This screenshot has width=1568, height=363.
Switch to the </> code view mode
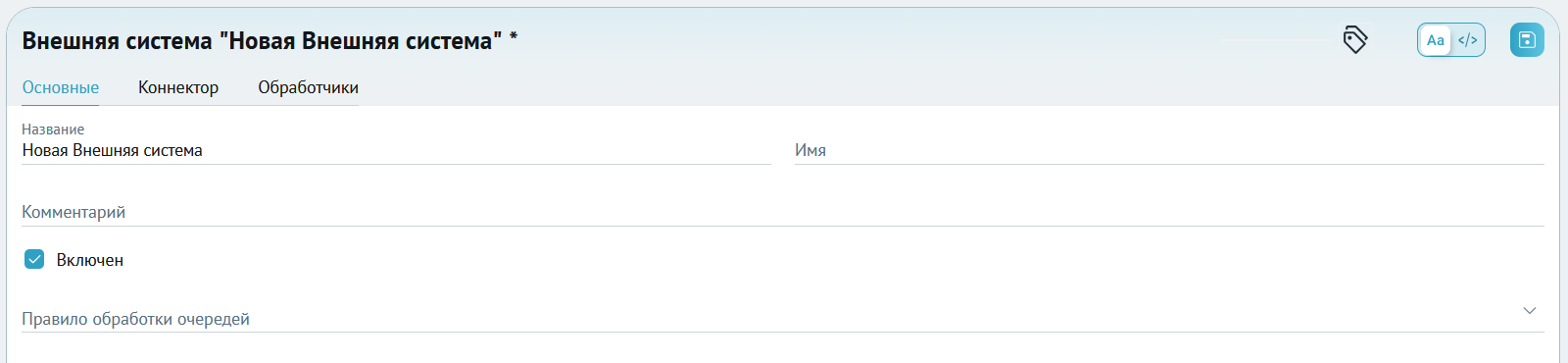1468,40
